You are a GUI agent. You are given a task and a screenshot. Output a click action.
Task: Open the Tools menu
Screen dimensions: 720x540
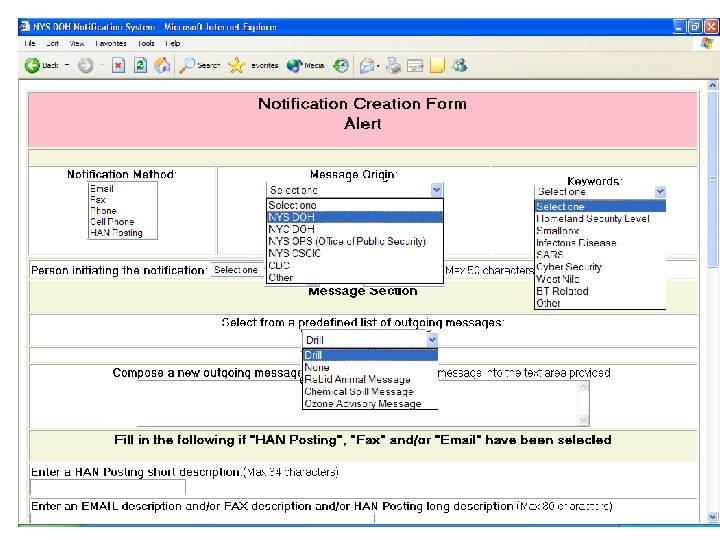click(x=146, y=44)
